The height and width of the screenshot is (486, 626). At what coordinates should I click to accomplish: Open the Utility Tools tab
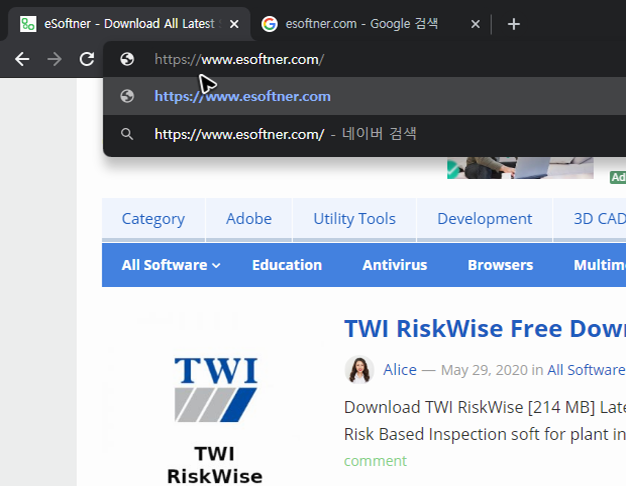point(355,219)
